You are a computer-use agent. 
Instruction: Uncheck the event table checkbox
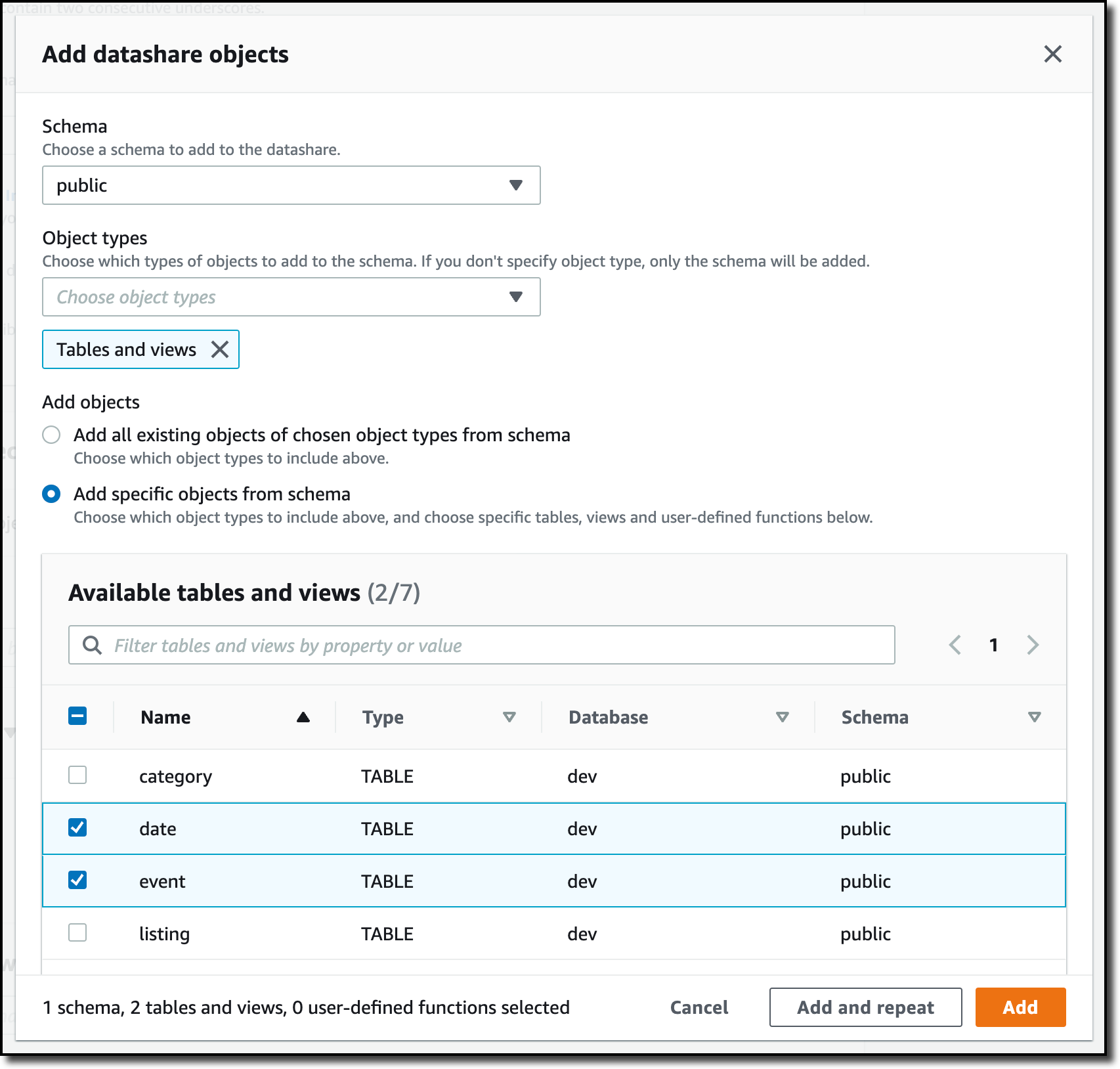tap(77, 880)
